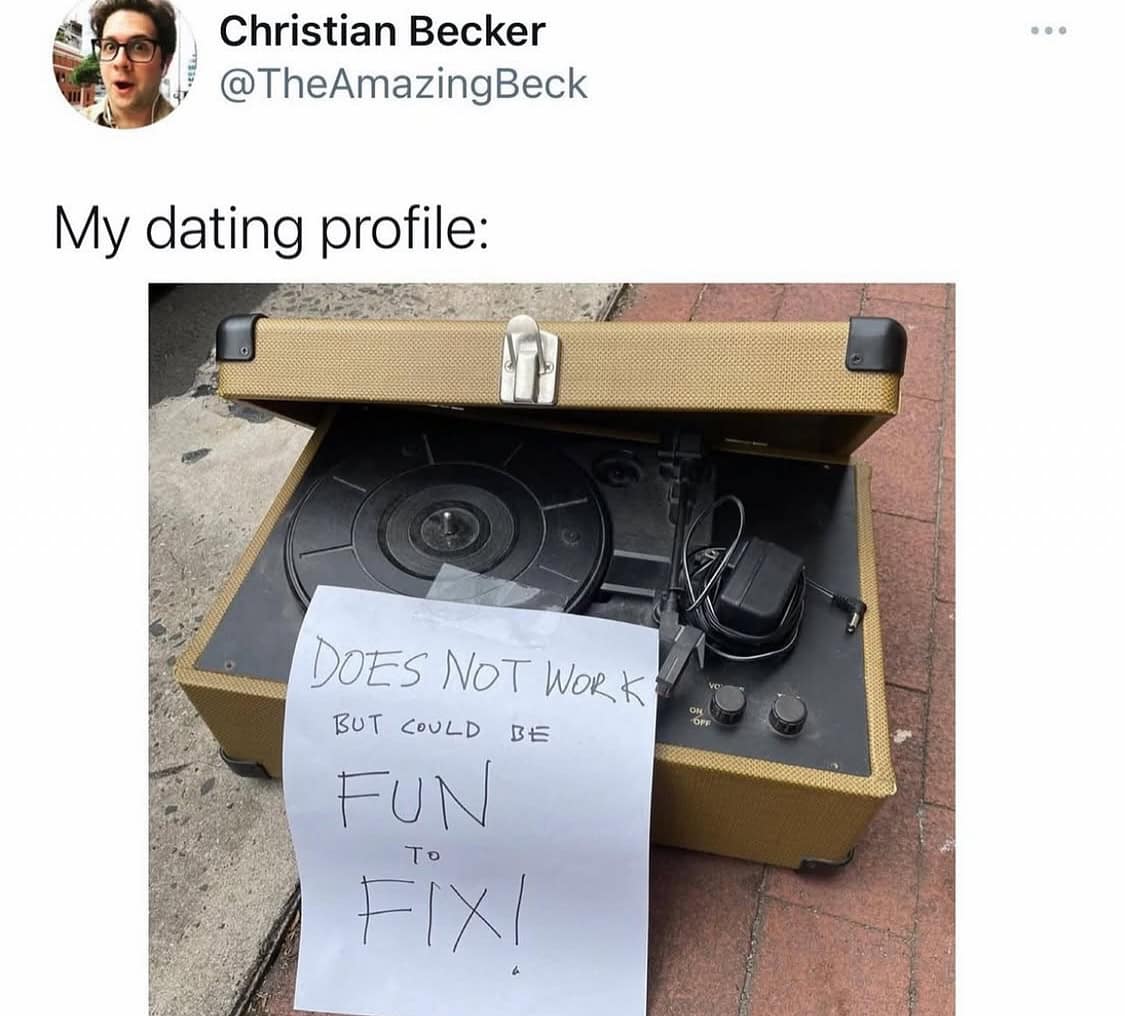The height and width of the screenshot is (1016, 1125).
Task: Click the ON OFF label on the panel
Action: (x=699, y=718)
